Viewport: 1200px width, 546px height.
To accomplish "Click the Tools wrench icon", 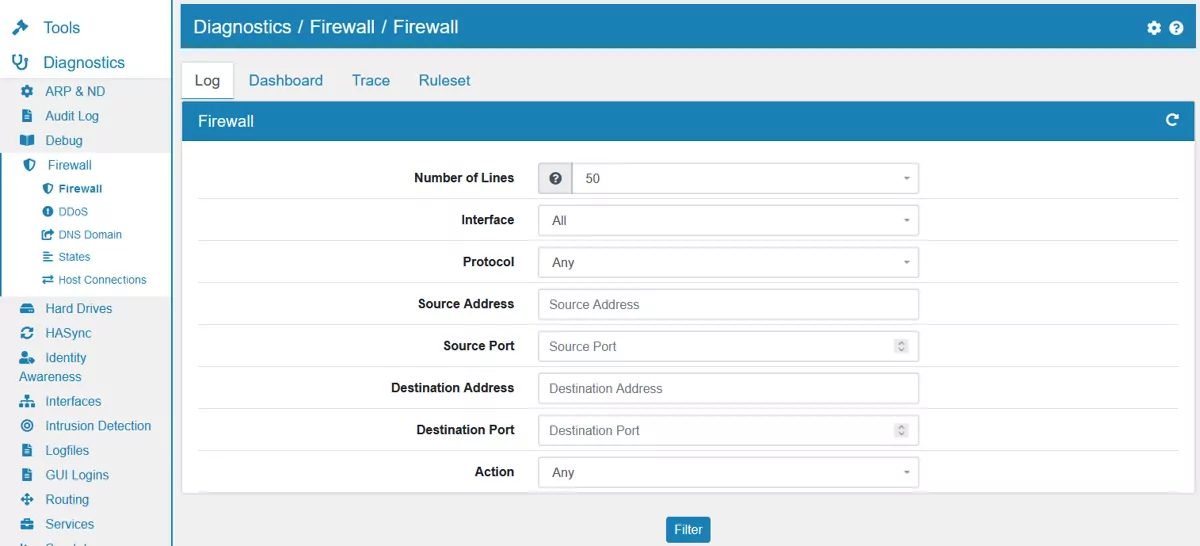I will pyautogui.click(x=20, y=27).
